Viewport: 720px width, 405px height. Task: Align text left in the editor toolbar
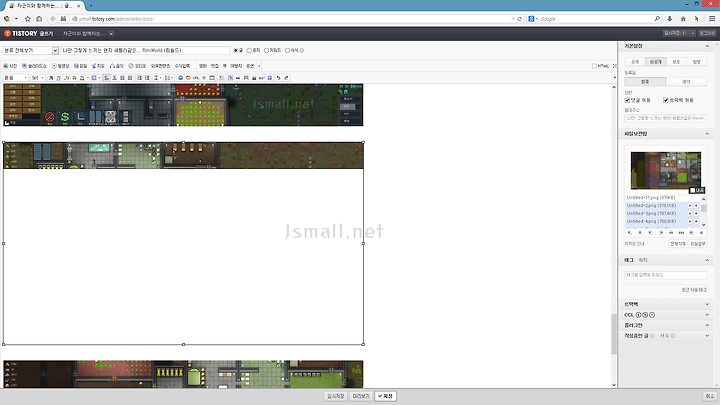coord(107,78)
